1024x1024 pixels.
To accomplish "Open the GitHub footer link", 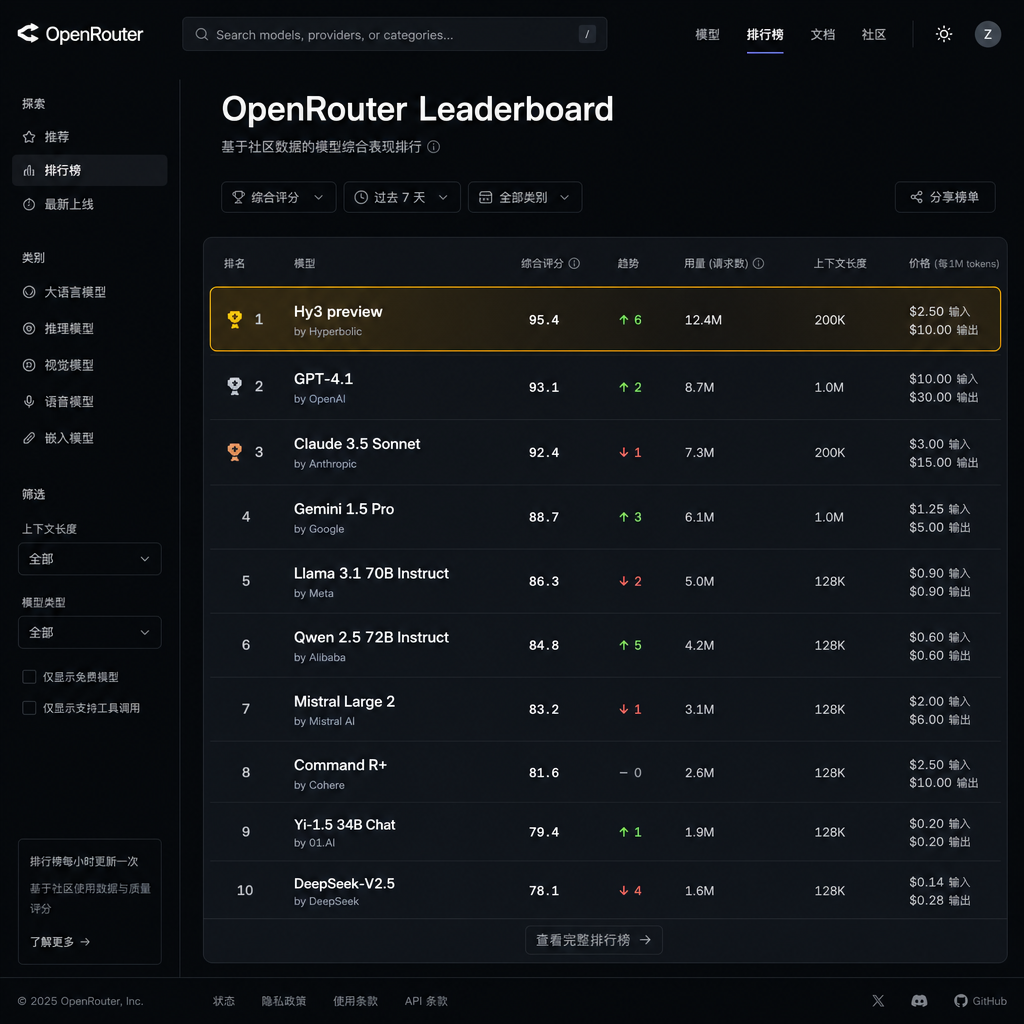I will point(980,1000).
